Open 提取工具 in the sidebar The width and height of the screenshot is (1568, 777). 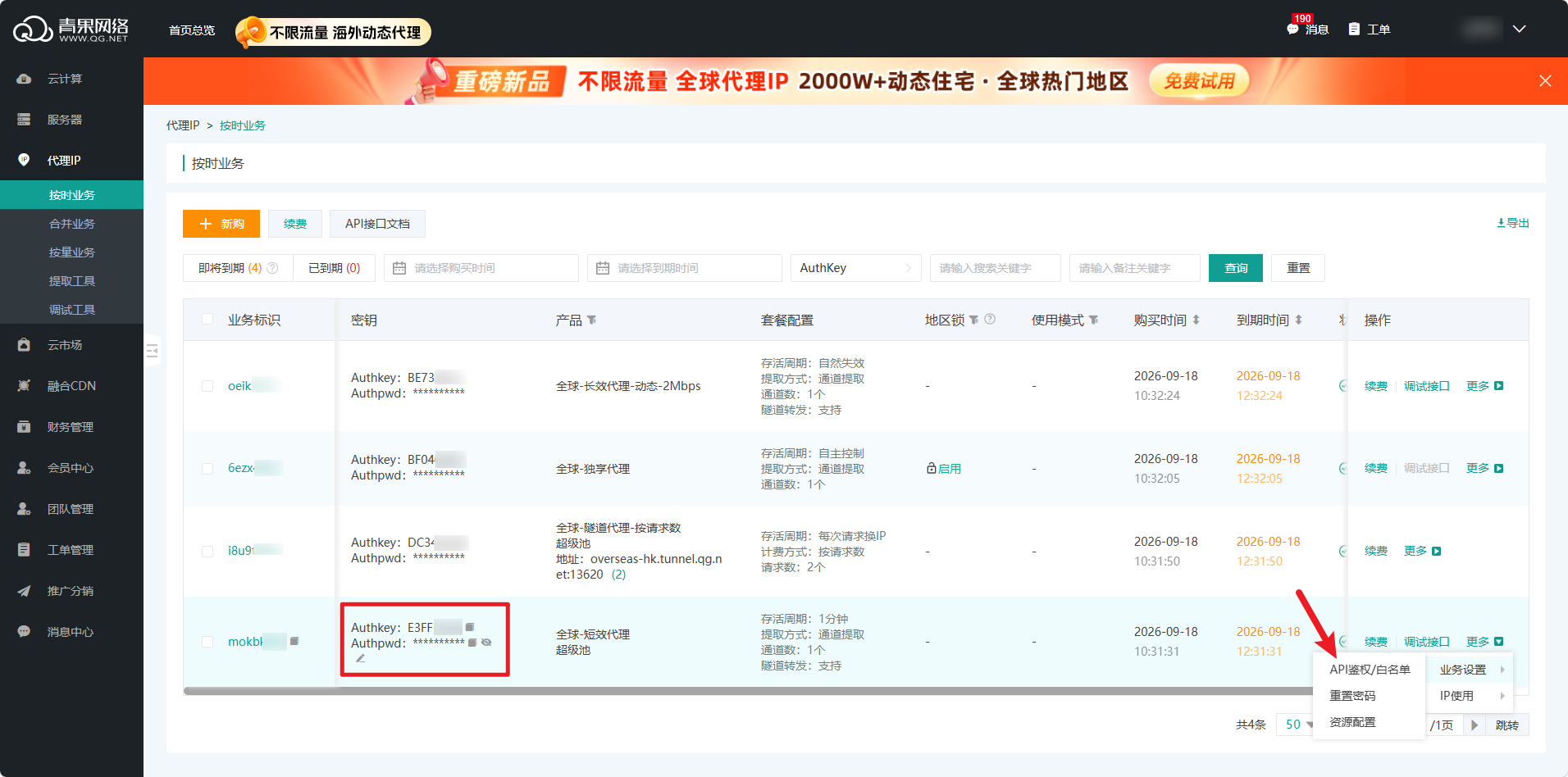point(71,281)
